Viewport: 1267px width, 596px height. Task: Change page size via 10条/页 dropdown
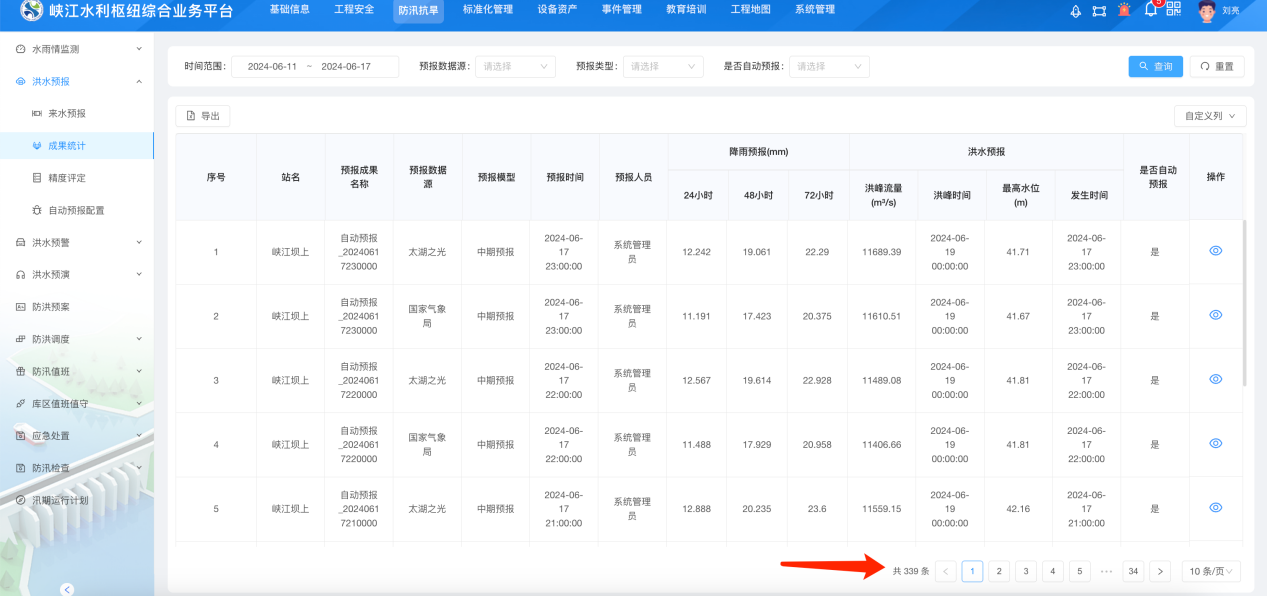[x=1212, y=571]
